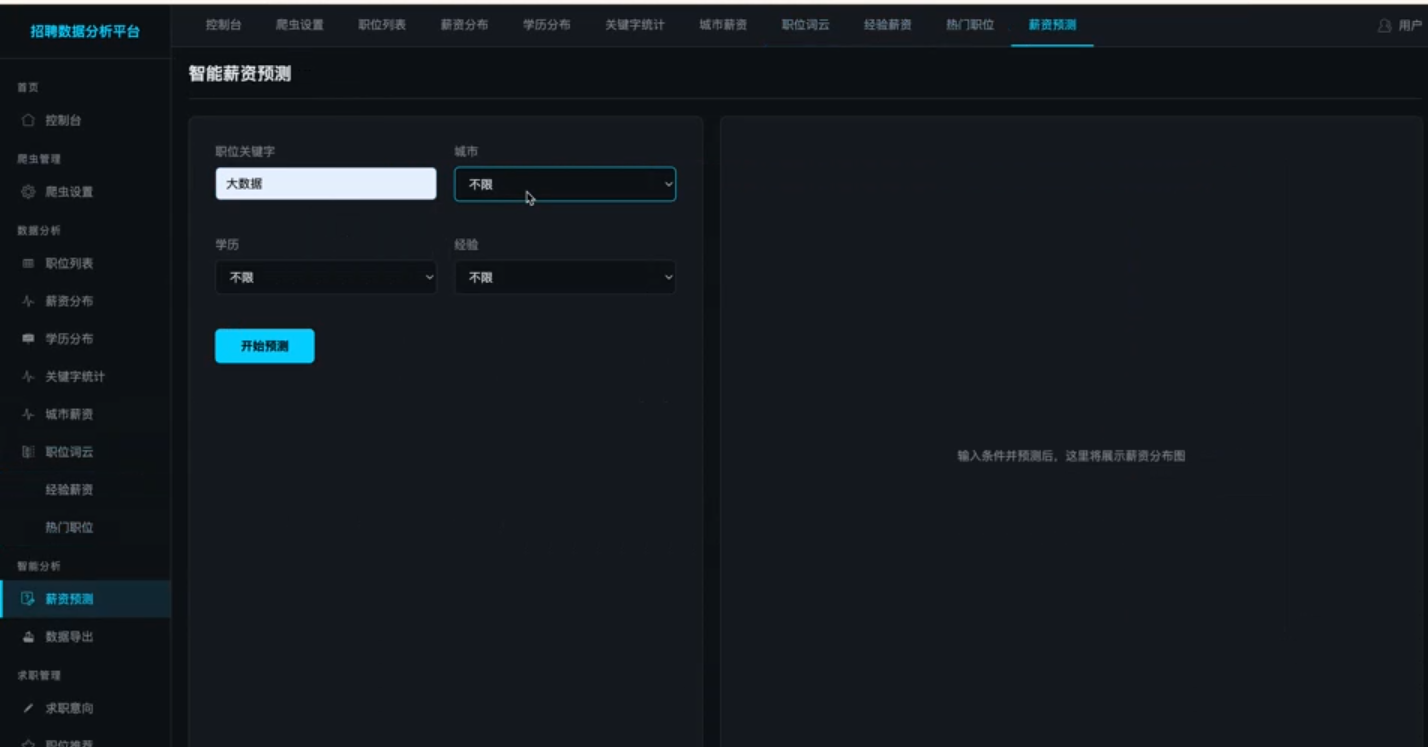Switch to the 薪资分布 top tab

464,25
